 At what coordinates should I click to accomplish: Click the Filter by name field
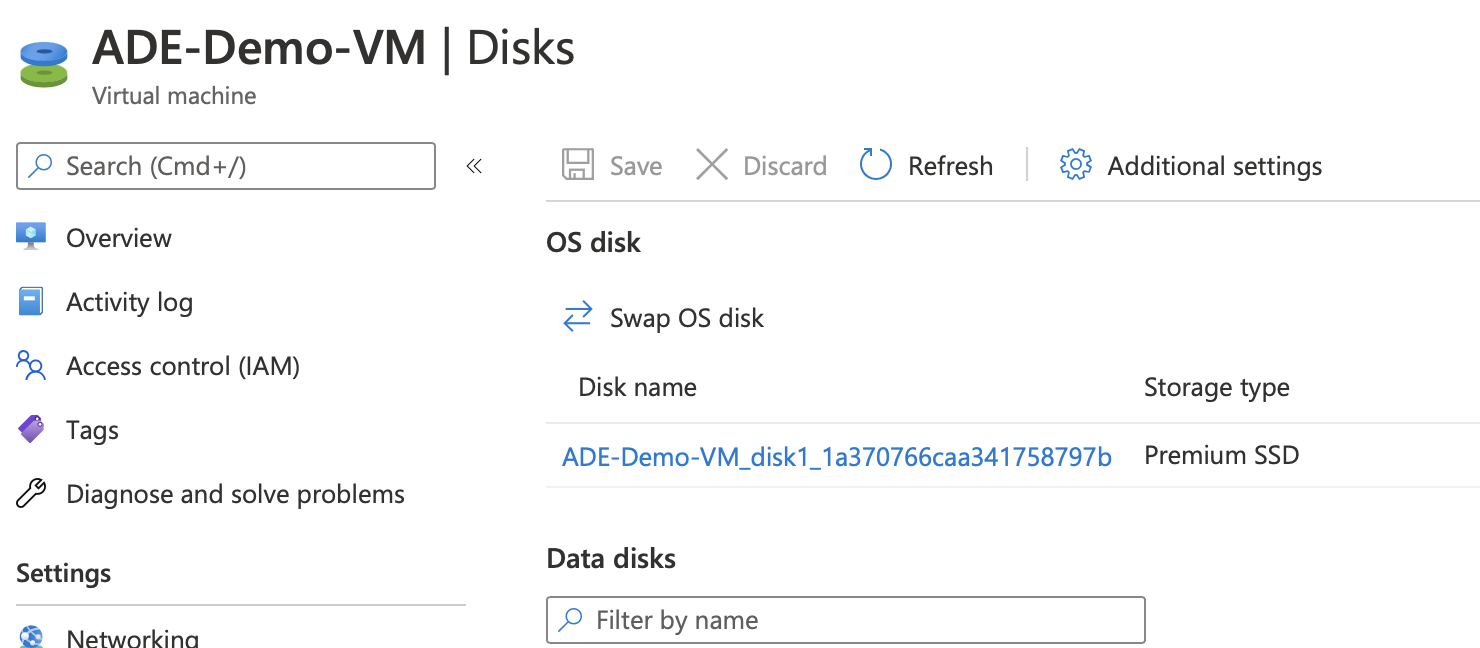846,620
